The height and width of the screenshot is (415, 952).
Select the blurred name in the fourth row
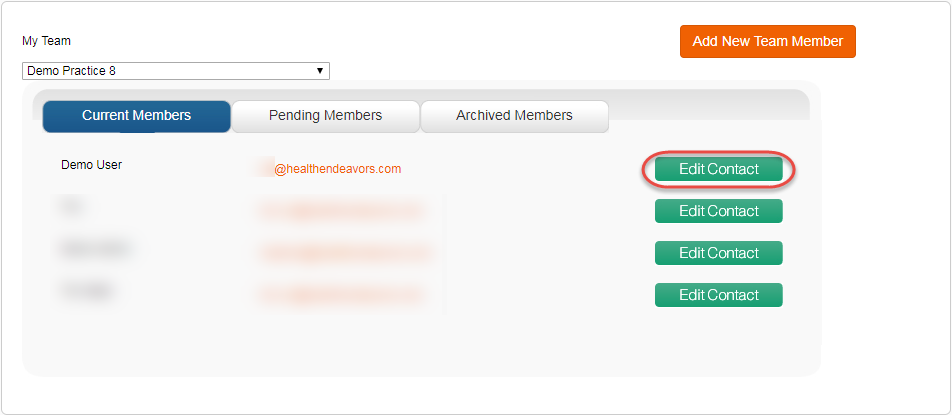[86, 291]
